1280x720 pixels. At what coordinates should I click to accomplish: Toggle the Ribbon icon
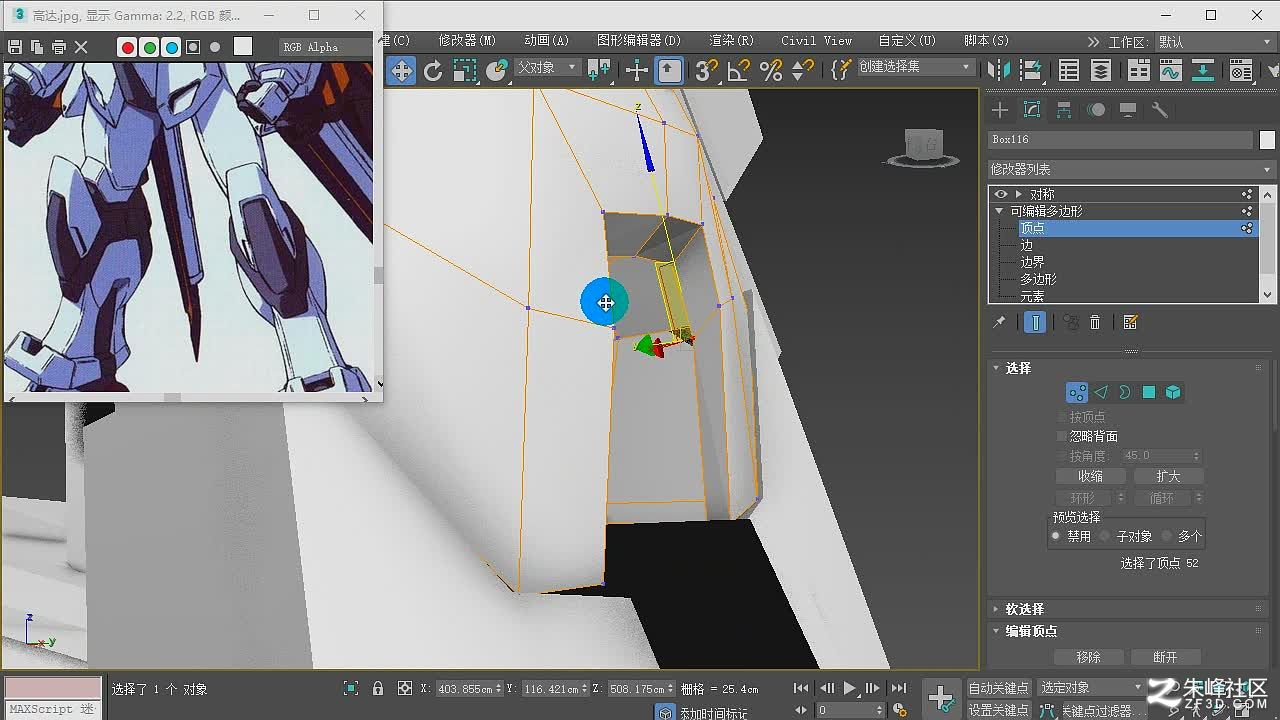tap(1138, 70)
